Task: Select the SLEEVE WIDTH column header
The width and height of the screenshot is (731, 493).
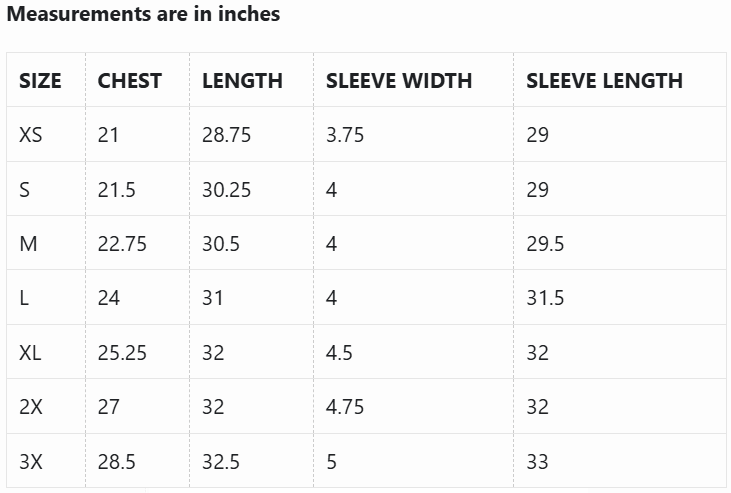Action: pyautogui.click(x=399, y=81)
